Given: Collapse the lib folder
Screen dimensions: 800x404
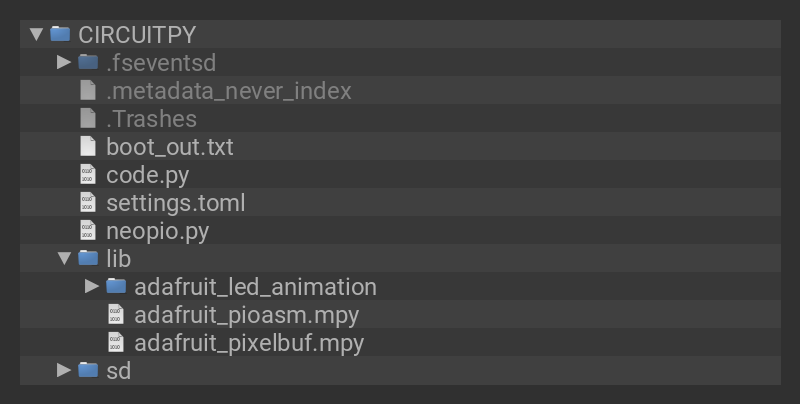Looking at the screenshot, I should coord(64,258).
